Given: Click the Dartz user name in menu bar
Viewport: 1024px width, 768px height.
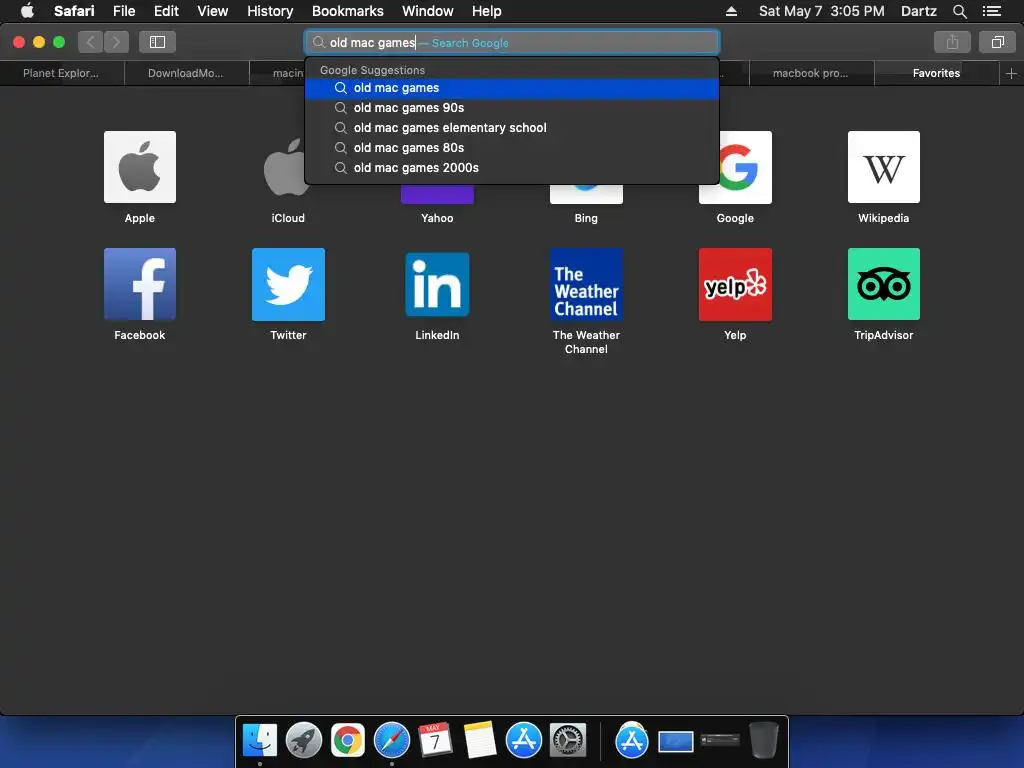Looking at the screenshot, I should tap(918, 11).
